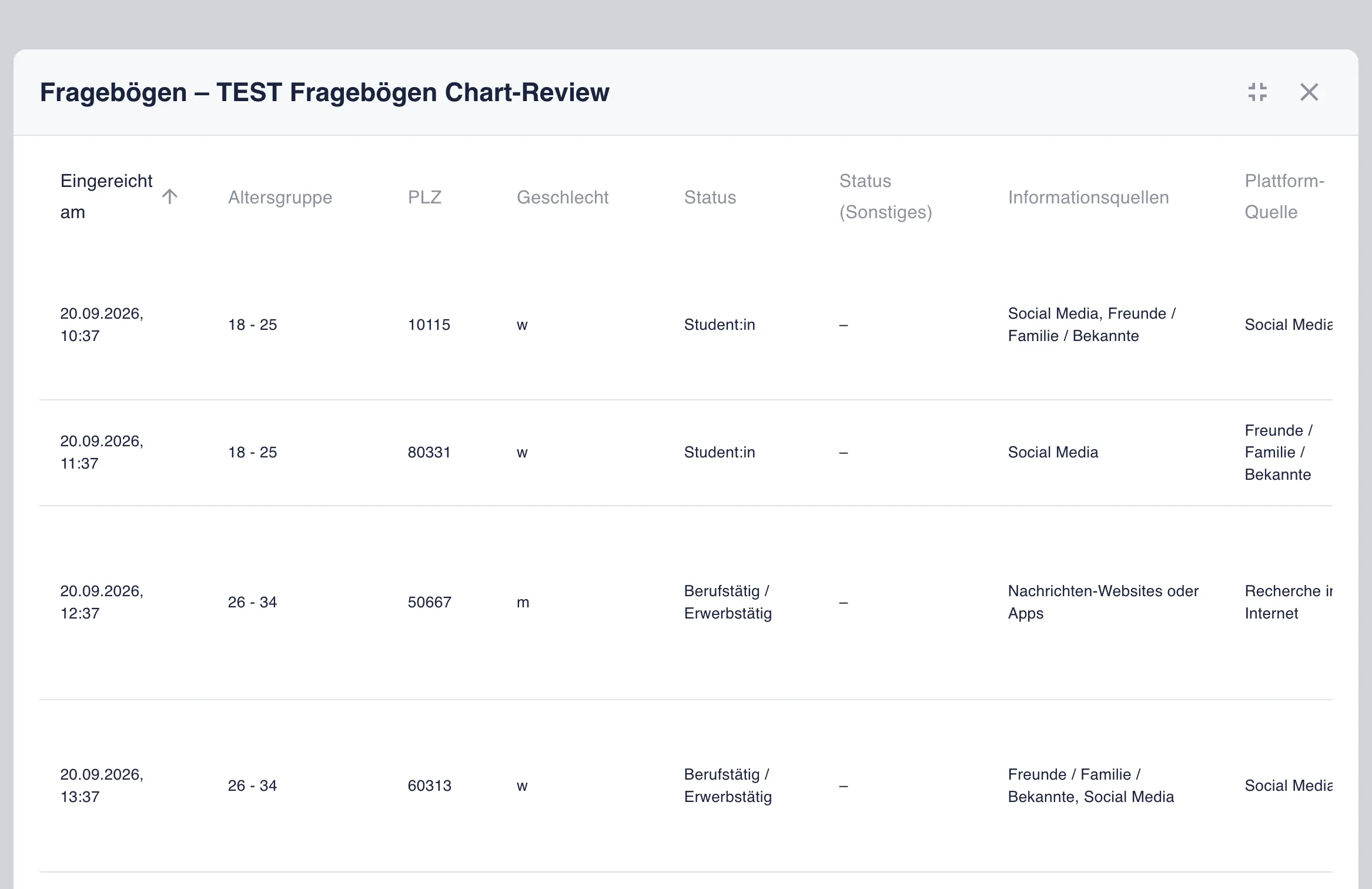Viewport: 1372px width, 889px height.
Task: Sort by the Geschlecht column header
Action: point(563,198)
